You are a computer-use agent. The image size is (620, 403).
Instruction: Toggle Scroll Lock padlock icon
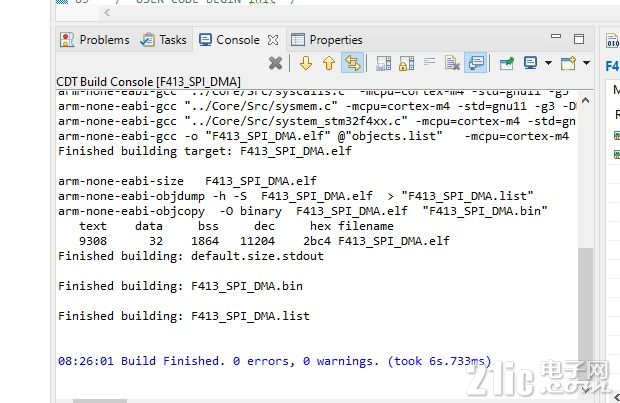click(406, 63)
